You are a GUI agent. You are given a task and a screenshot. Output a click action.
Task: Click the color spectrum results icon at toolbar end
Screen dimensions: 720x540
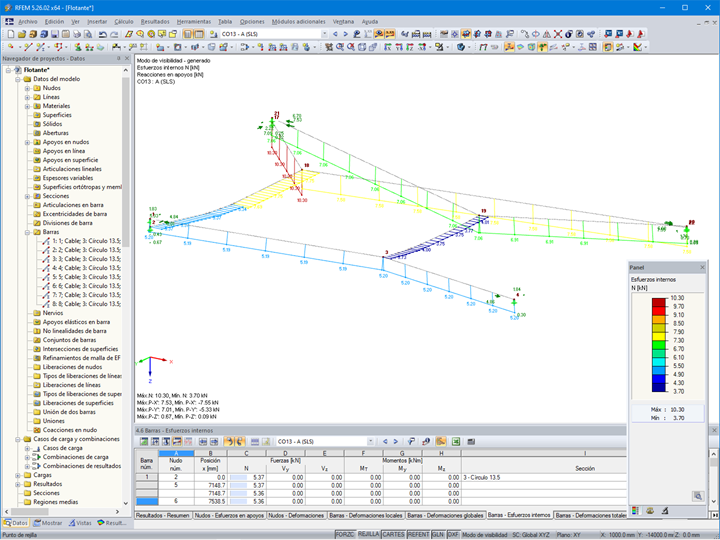[637, 47]
